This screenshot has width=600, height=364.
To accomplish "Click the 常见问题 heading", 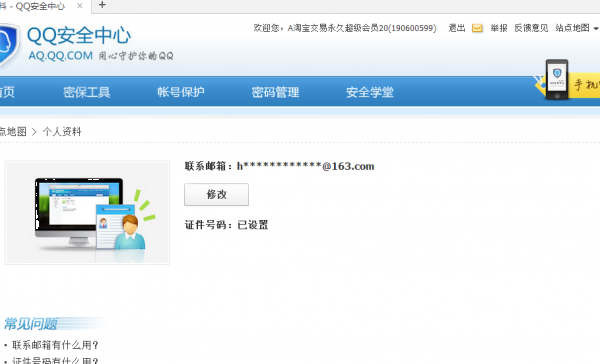I will [31, 324].
